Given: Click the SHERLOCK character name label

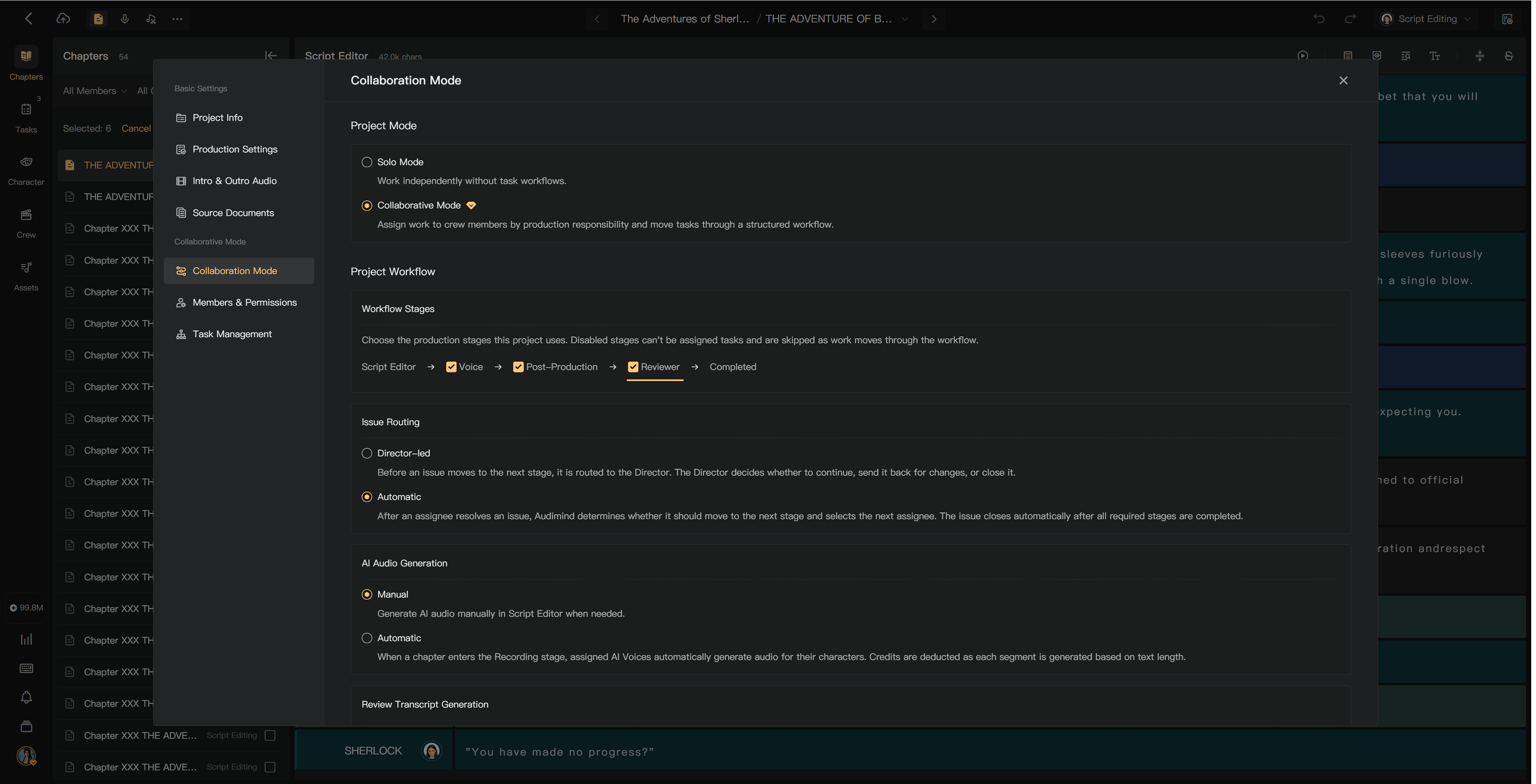Looking at the screenshot, I should click(374, 751).
